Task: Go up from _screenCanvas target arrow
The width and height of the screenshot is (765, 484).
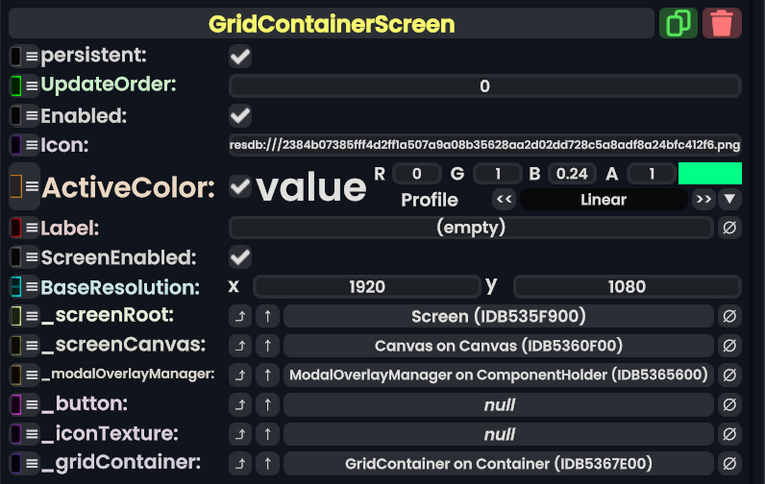Action: point(267,345)
